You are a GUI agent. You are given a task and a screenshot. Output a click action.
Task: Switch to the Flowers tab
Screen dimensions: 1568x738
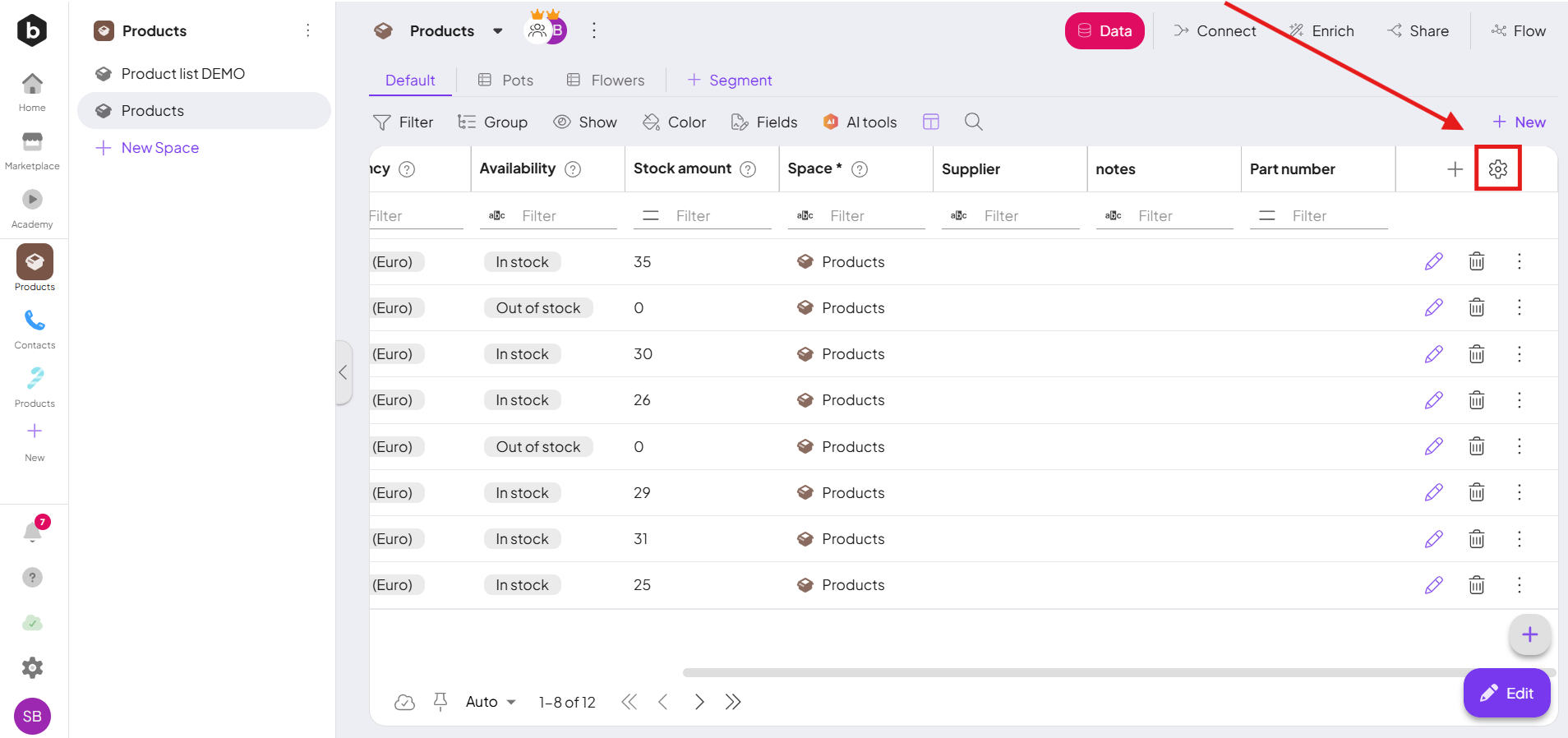(x=606, y=80)
